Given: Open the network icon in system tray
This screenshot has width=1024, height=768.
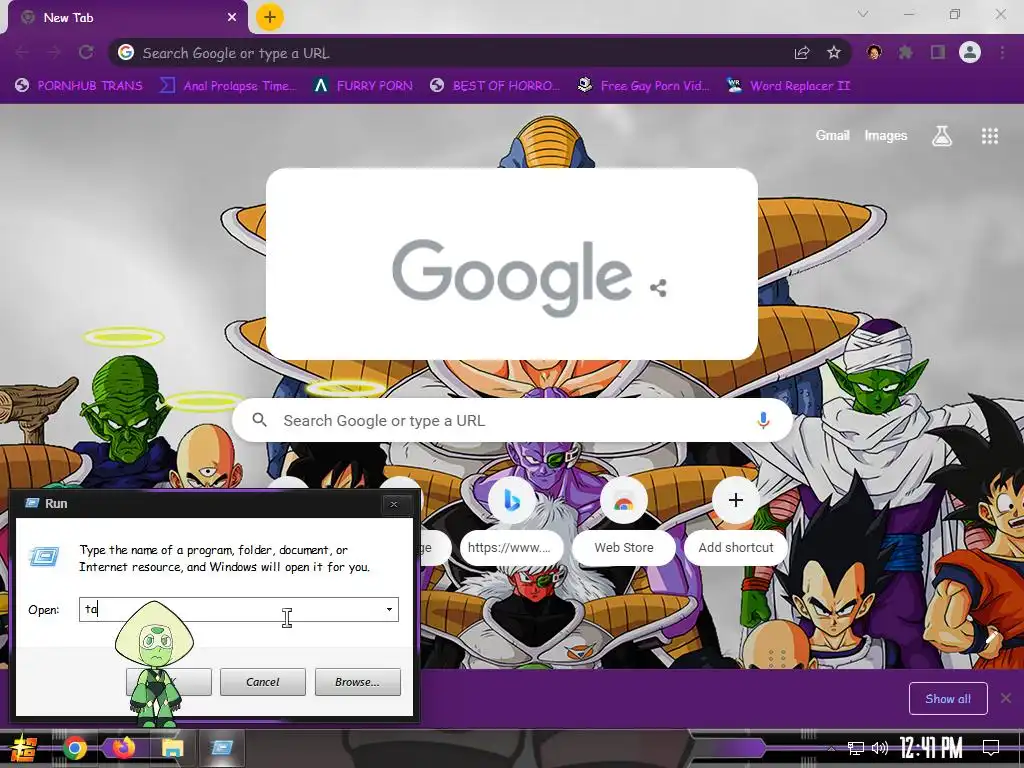Looking at the screenshot, I should pyautogui.click(x=856, y=748).
